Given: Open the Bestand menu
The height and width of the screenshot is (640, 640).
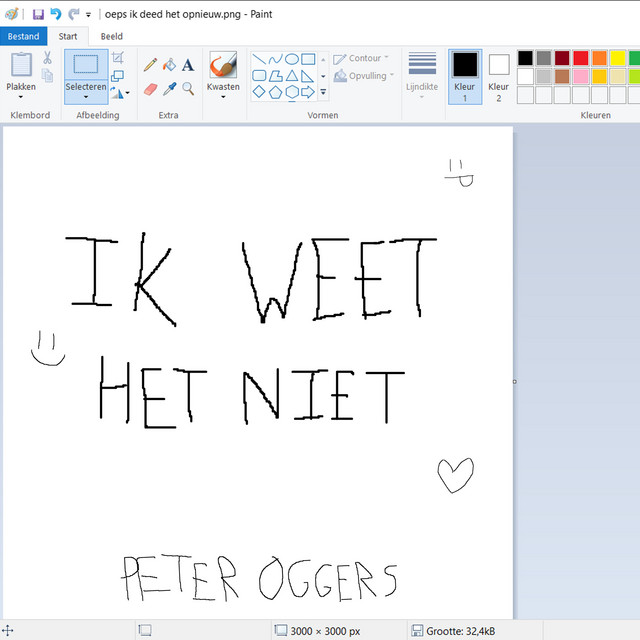Looking at the screenshot, I should click(x=23, y=37).
